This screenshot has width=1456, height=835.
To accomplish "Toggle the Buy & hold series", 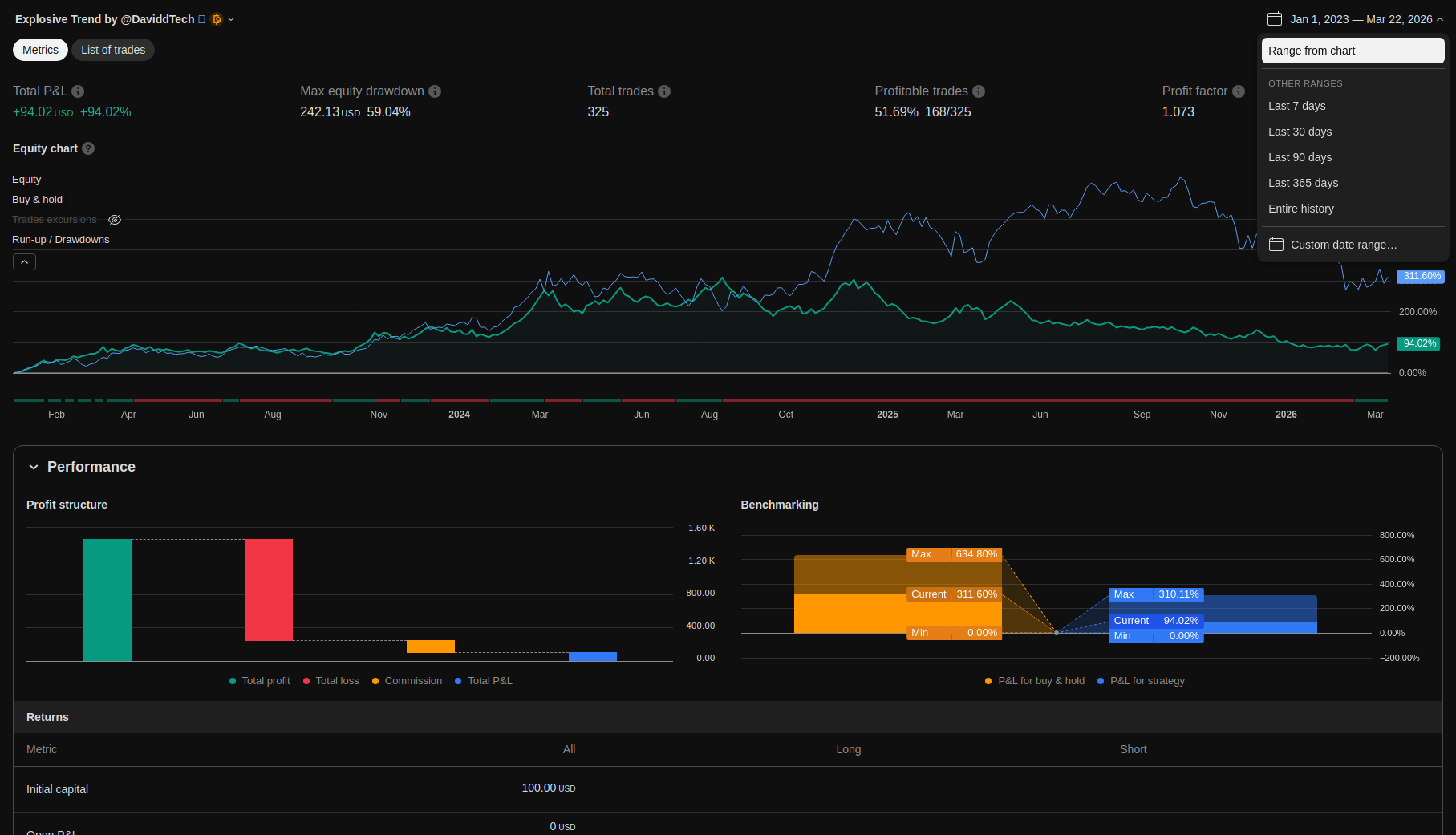I will (37, 200).
